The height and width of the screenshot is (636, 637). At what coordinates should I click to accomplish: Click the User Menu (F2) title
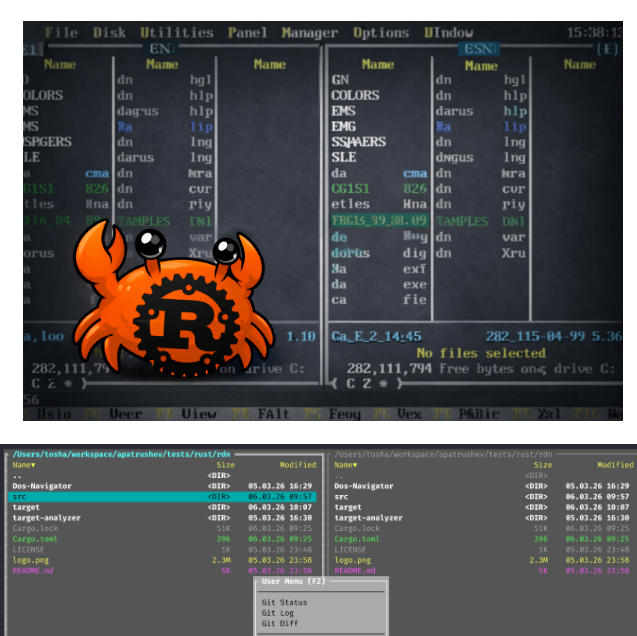[293, 581]
